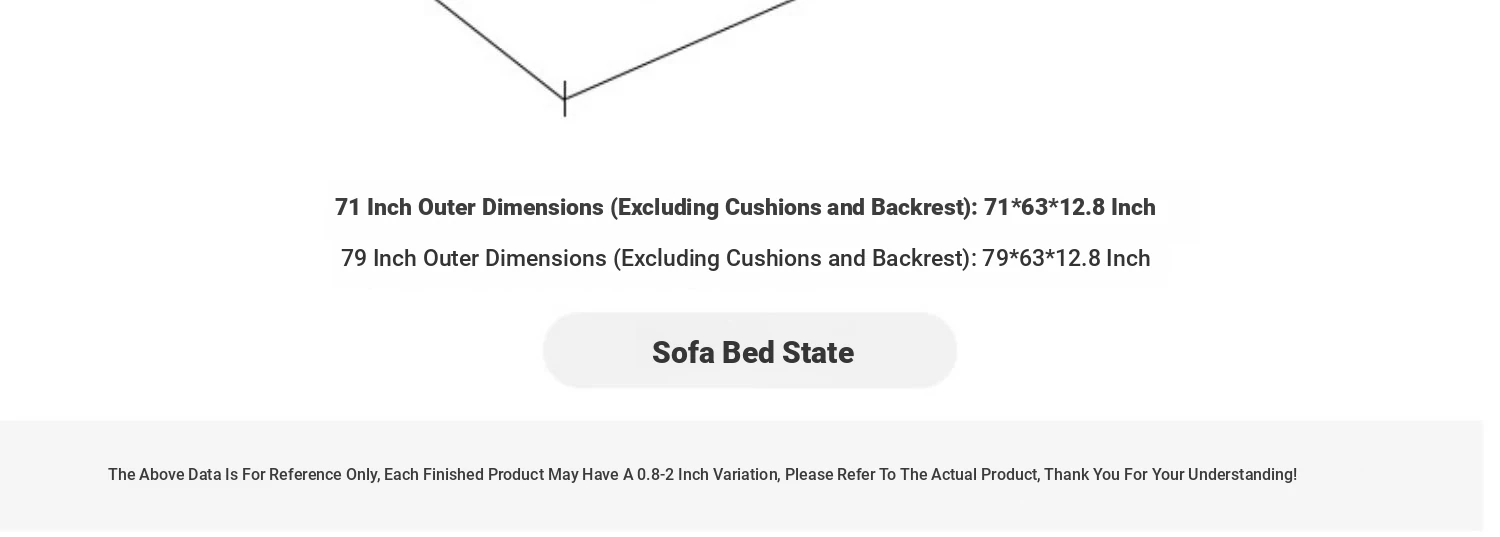Screen dimensions: 1500x537
Task: Click the '71 Inch' text starting the bold line
Action: [x=373, y=207]
